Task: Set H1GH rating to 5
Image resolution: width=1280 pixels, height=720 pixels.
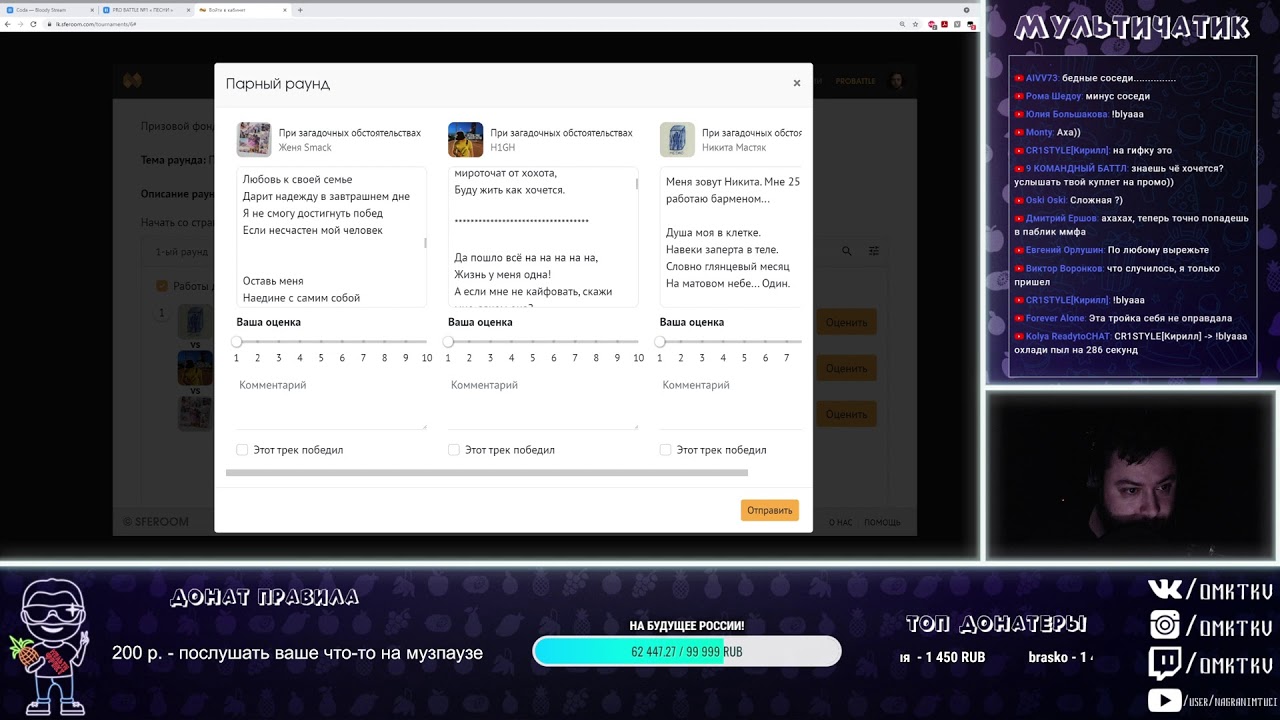Action: click(532, 358)
